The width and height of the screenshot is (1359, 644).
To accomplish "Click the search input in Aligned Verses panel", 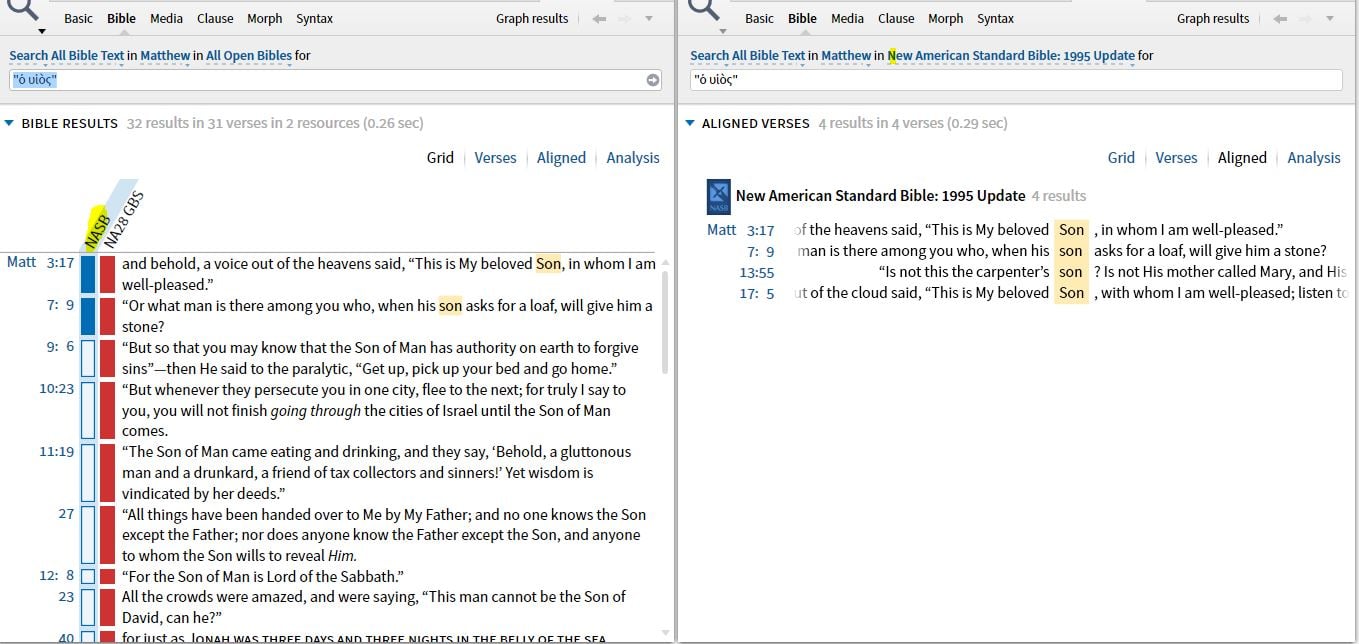I will click(1016, 80).
